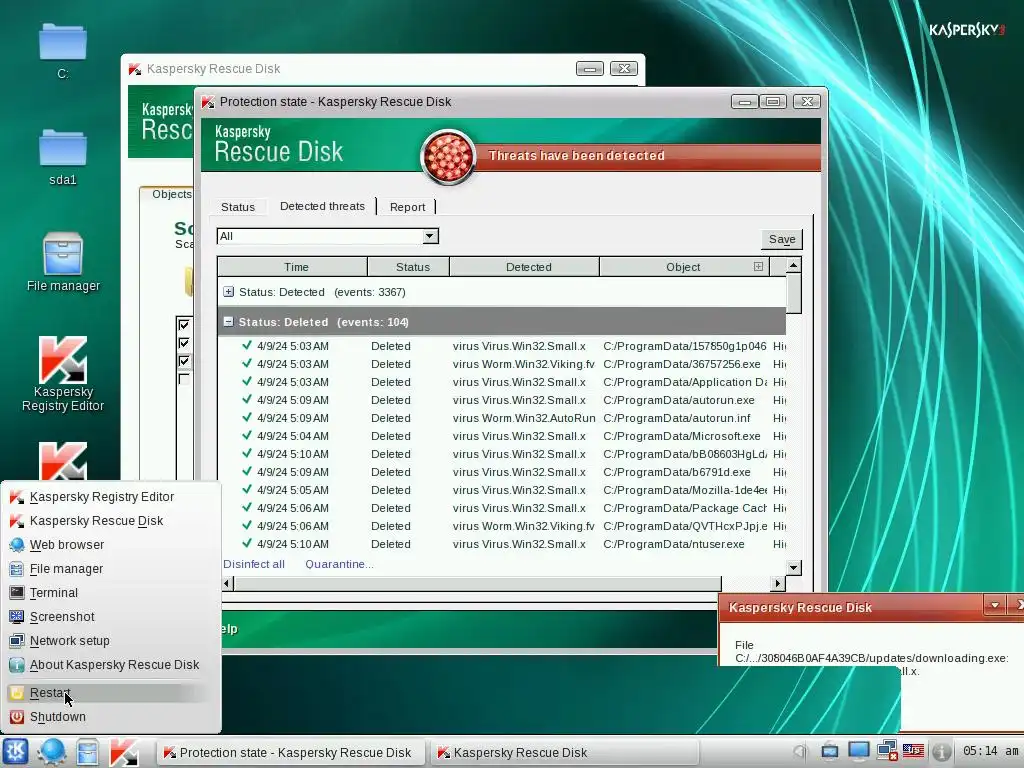Viewport: 1024px width, 768px height.
Task: Click the monitor display tray icon
Action: [858, 751]
